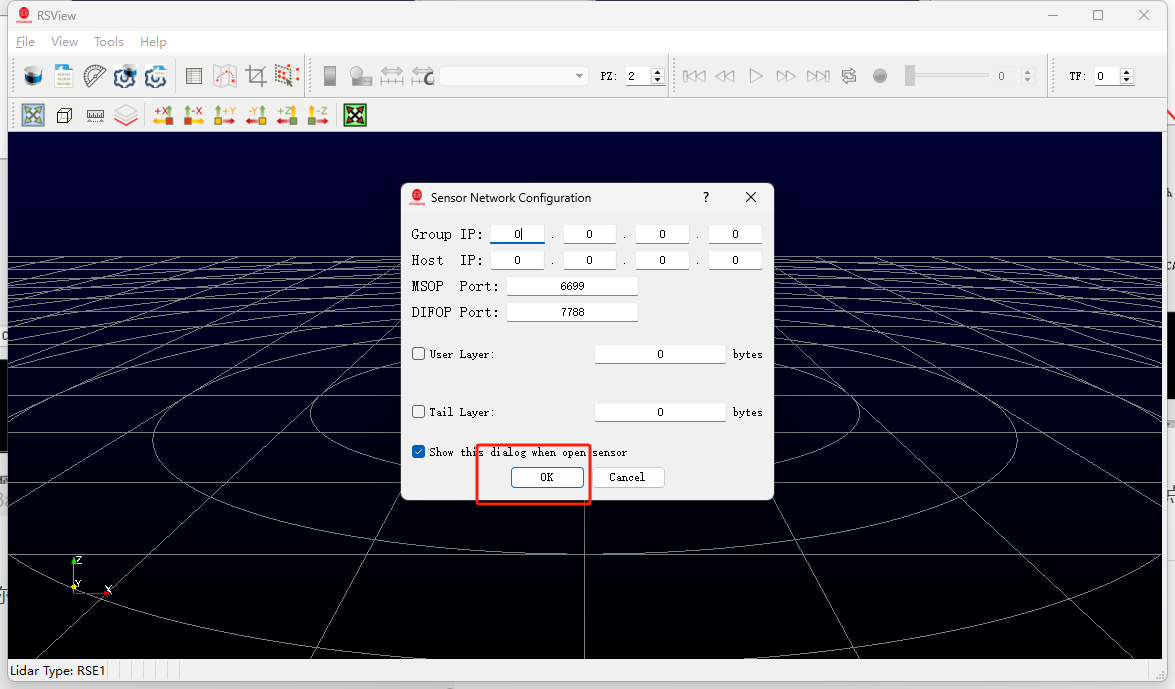Click the stacked layers grid icon
This screenshot has height=689, width=1175.
click(x=126, y=115)
